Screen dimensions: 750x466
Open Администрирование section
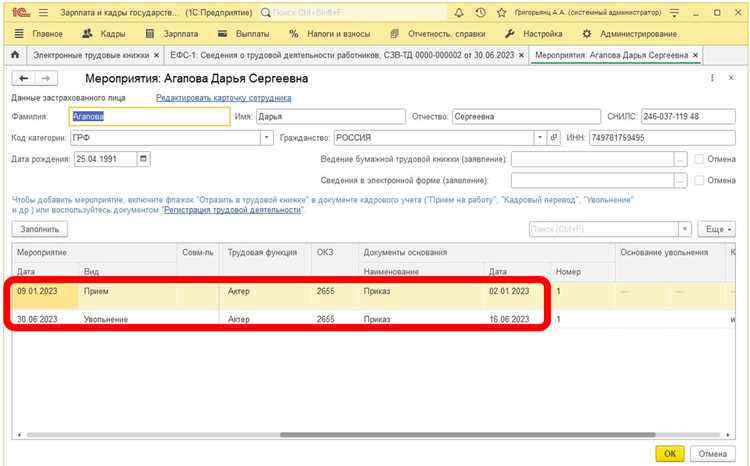pos(629,34)
